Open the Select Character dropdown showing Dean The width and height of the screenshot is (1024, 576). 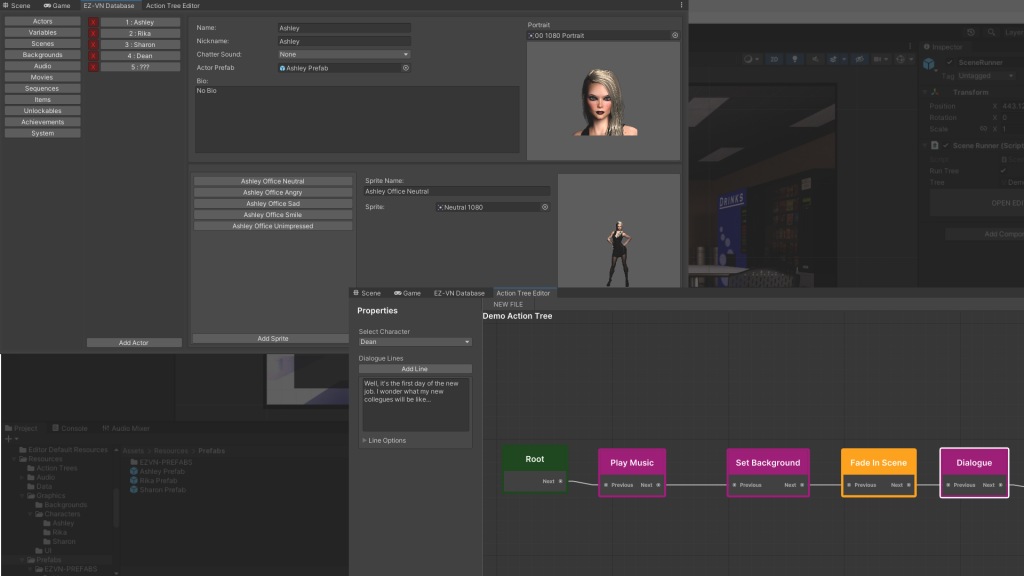point(414,342)
